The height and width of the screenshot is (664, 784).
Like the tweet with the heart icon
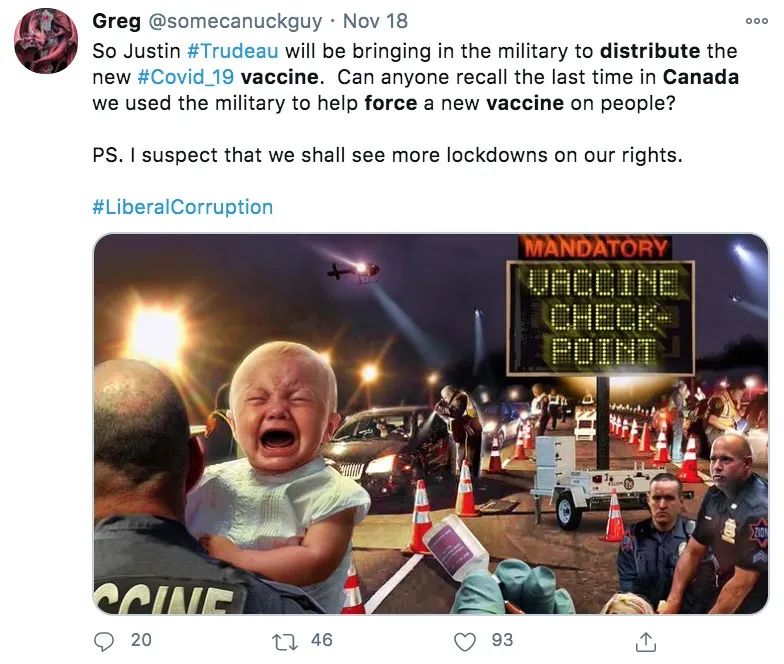click(464, 642)
